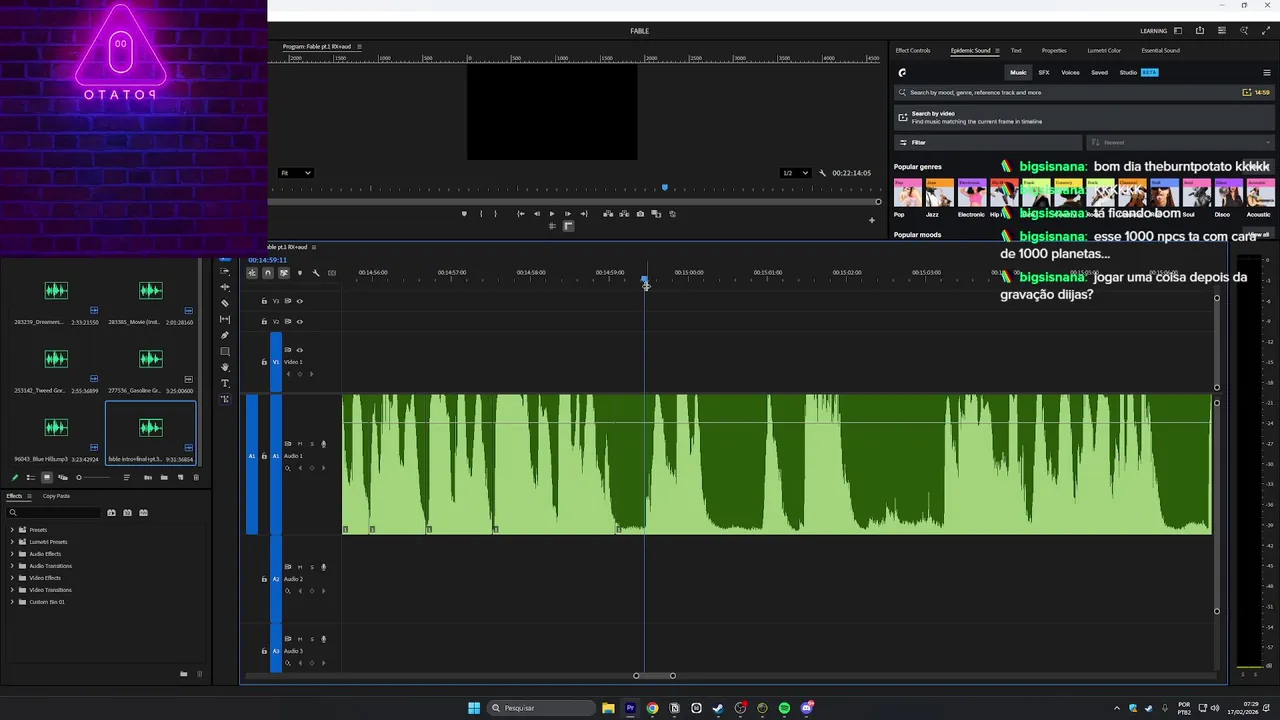Viewport: 1280px width, 720px height.
Task: Switch project panel to list view
Action: click(30, 477)
